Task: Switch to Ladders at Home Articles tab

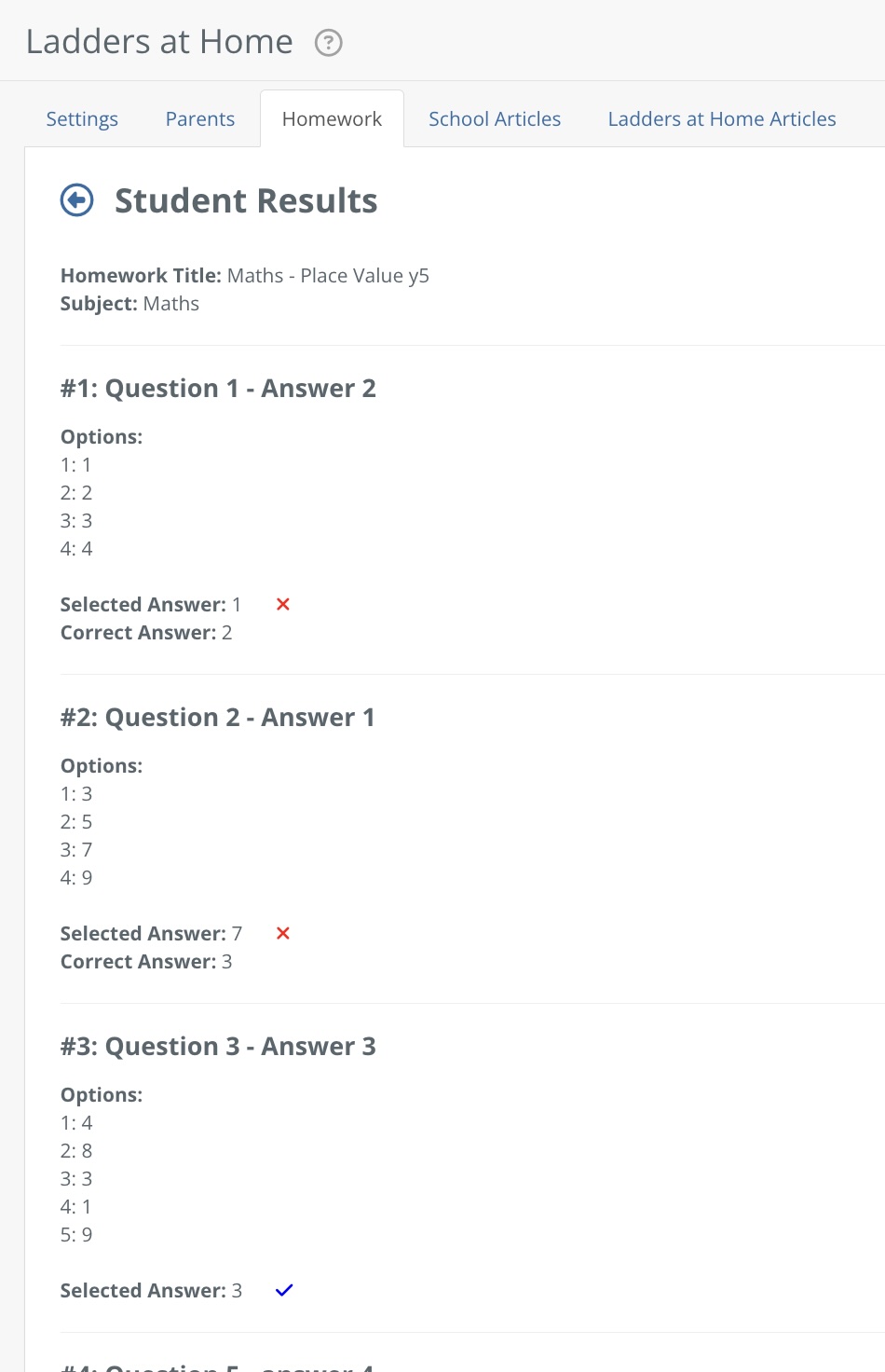Action: (x=722, y=119)
